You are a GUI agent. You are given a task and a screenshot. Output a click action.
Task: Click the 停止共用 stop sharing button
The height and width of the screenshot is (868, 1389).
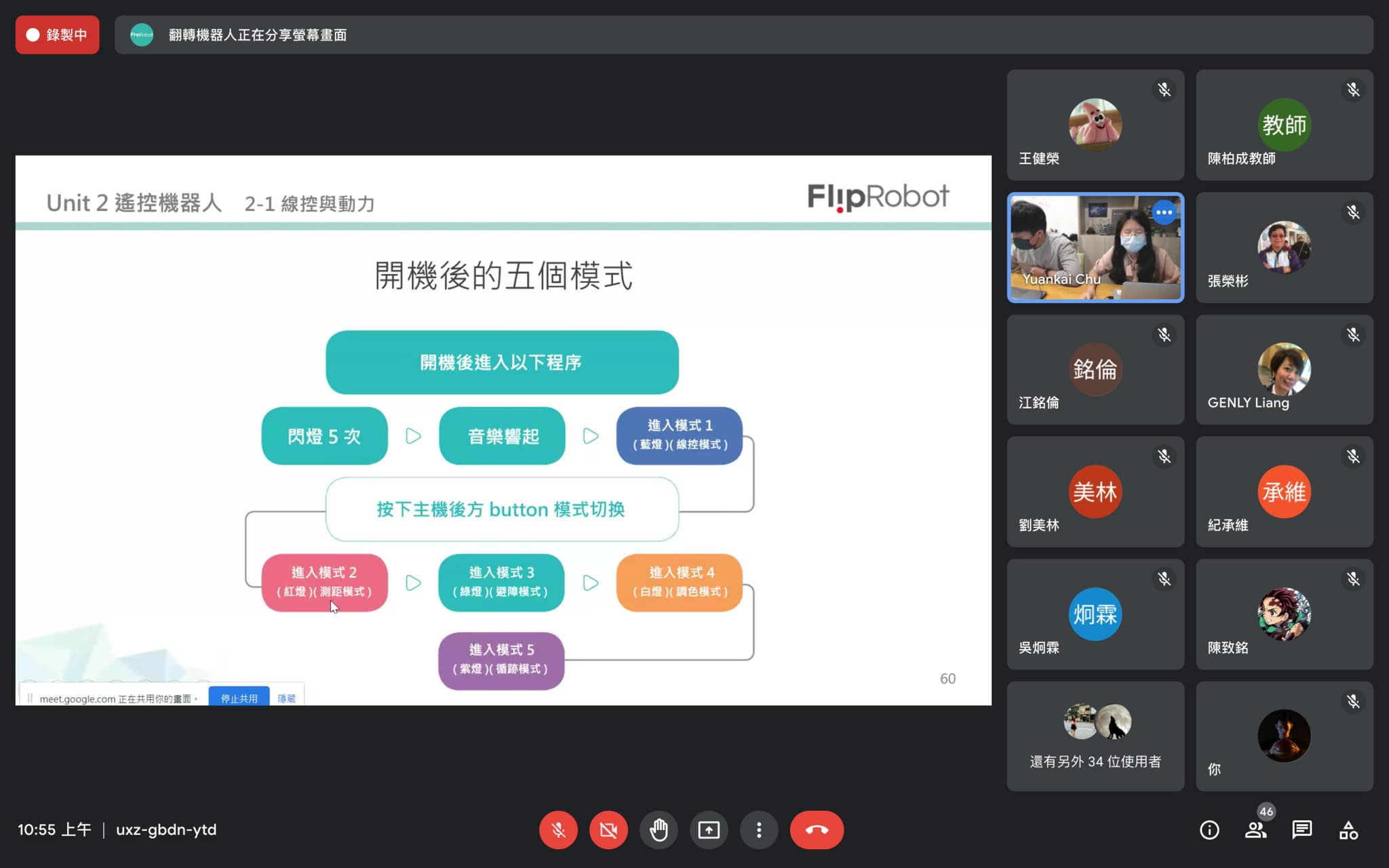click(239, 698)
